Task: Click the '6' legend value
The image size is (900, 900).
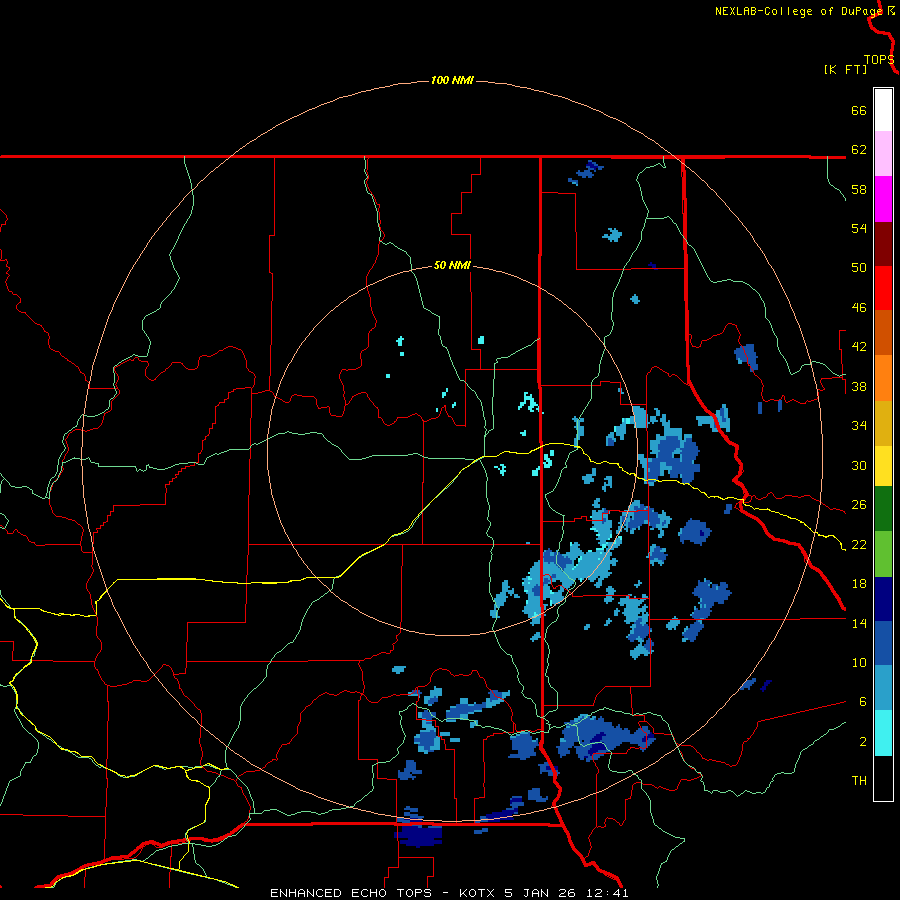Action: tap(863, 702)
